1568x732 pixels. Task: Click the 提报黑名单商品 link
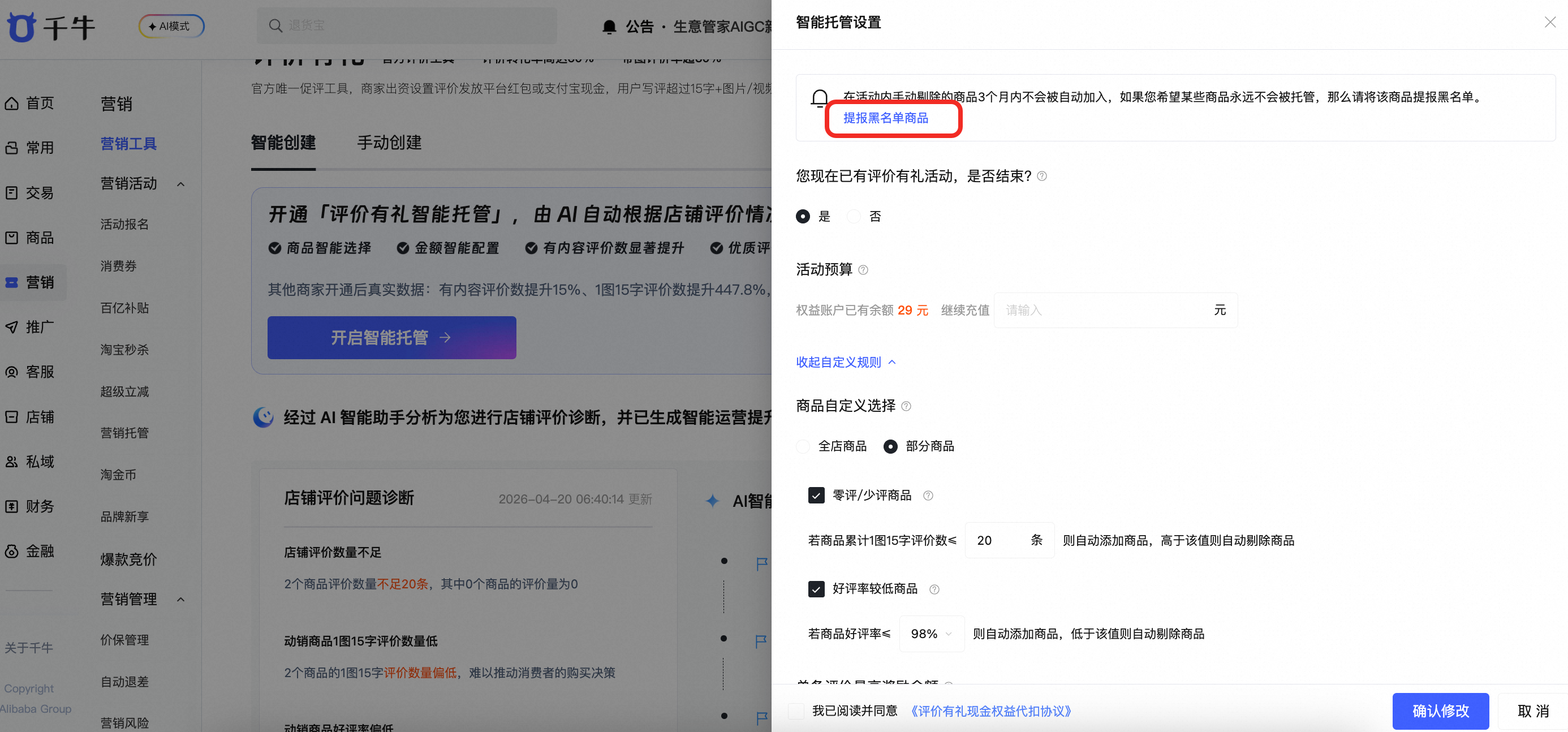(886, 118)
